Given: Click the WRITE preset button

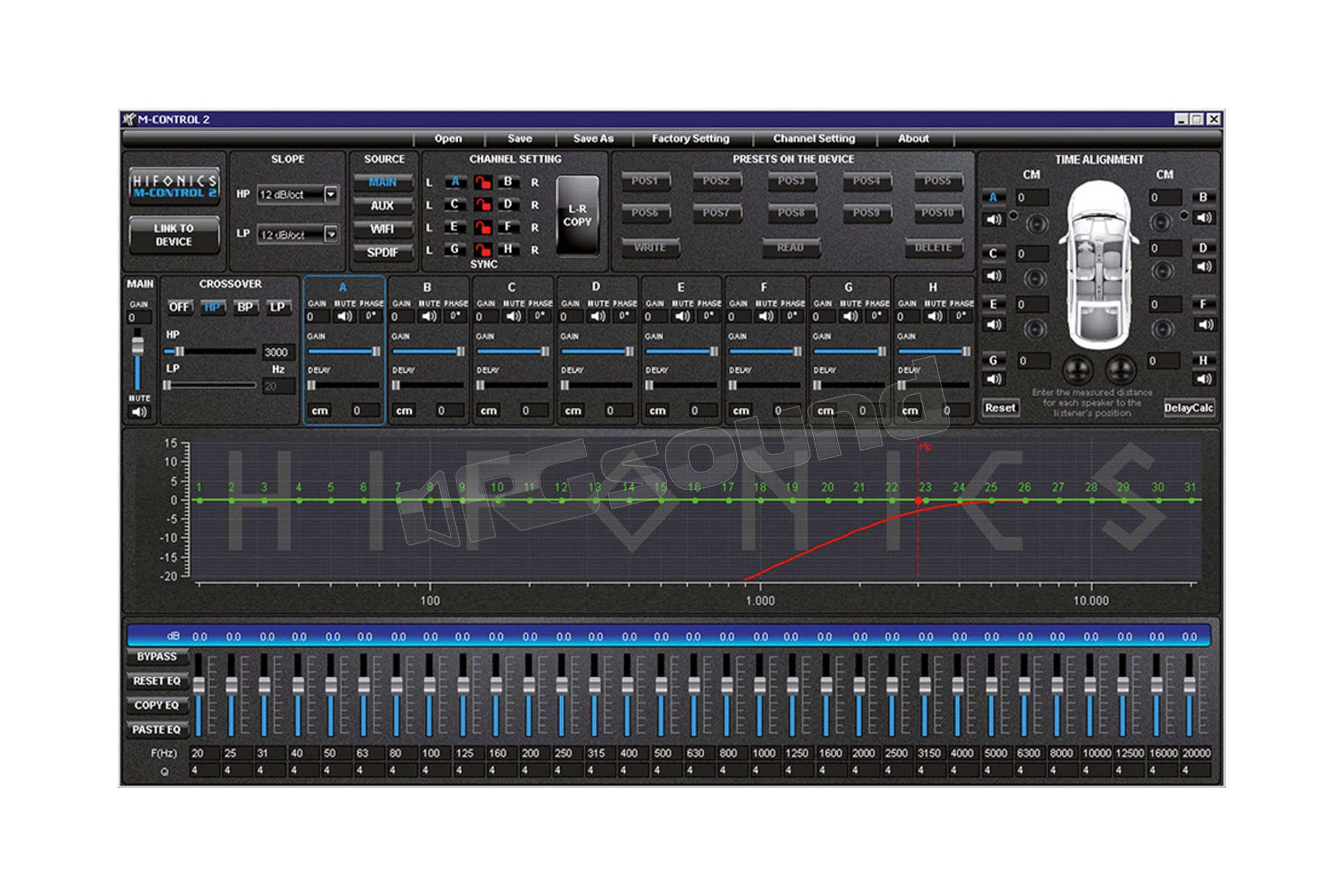Looking at the screenshot, I should [x=650, y=248].
